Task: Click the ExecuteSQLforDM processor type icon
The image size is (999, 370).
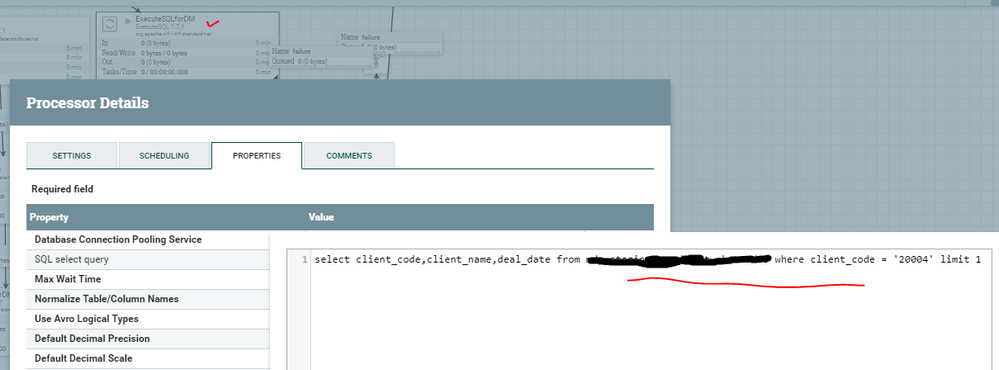Action: (x=110, y=24)
